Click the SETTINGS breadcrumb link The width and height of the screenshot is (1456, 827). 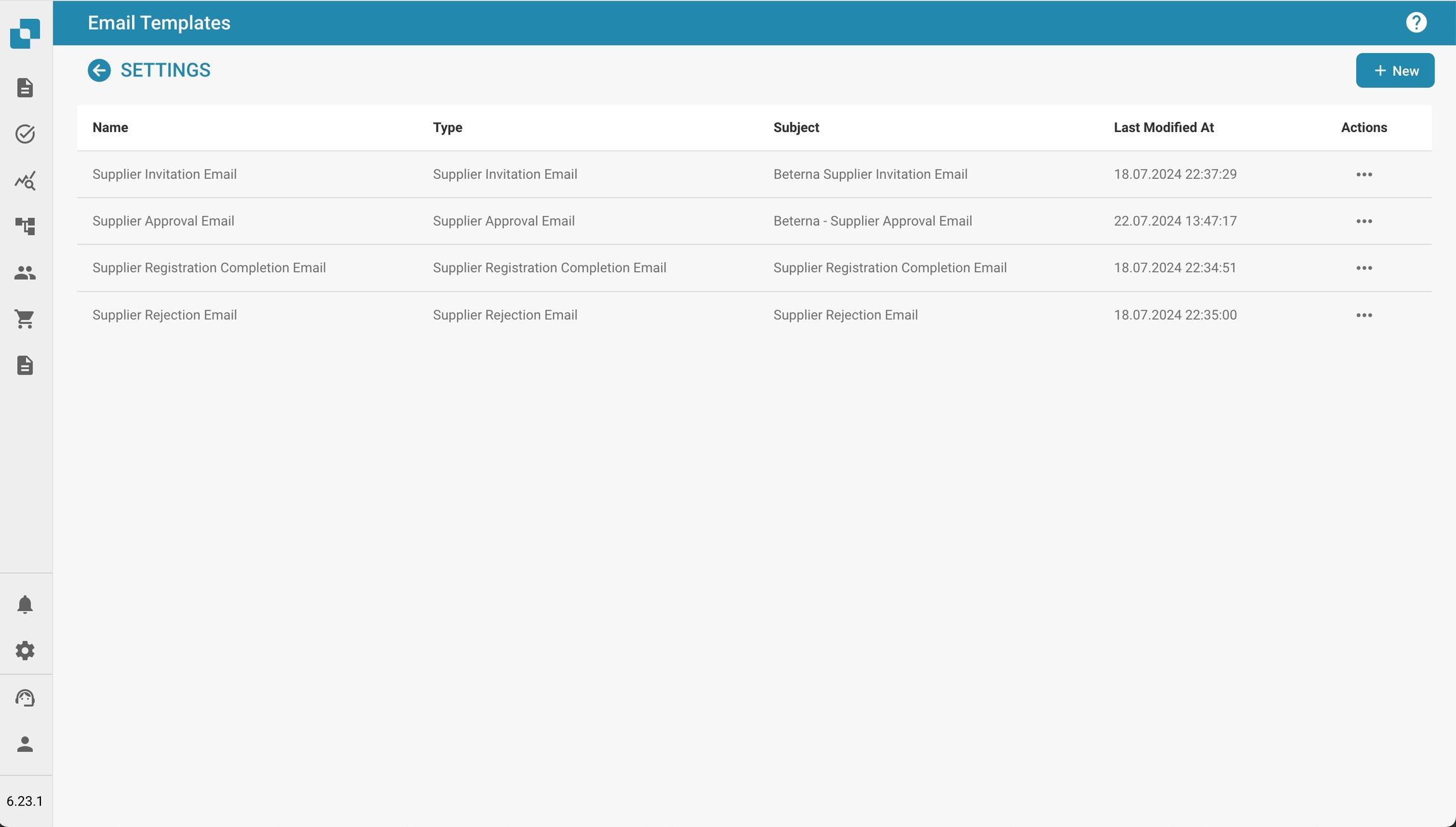pyautogui.click(x=166, y=70)
